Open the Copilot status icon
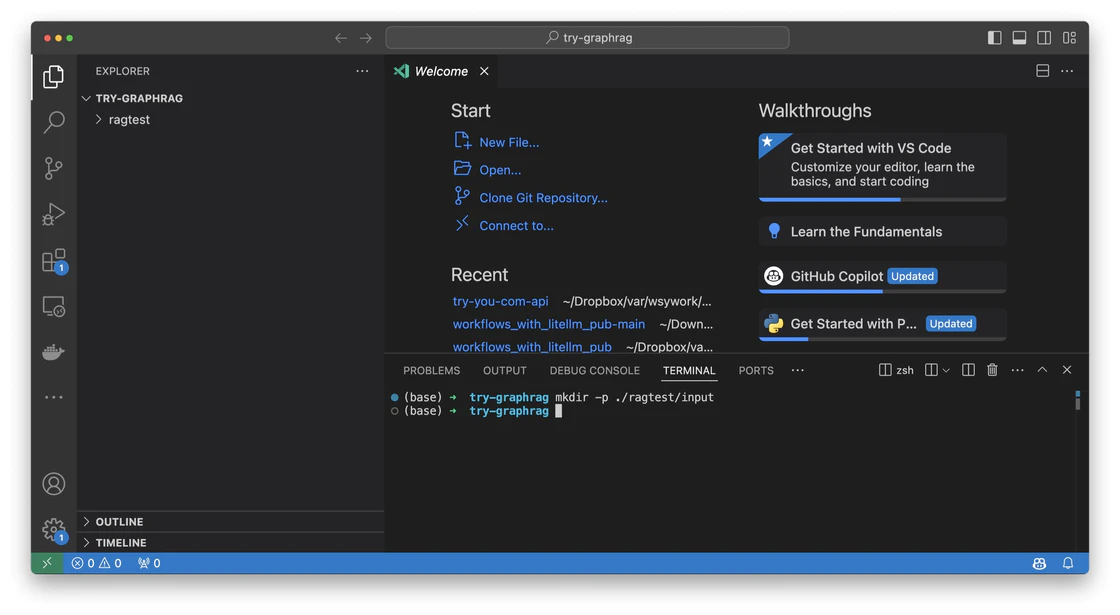This screenshot has width=1120, height=615. tap(1039, 564)
